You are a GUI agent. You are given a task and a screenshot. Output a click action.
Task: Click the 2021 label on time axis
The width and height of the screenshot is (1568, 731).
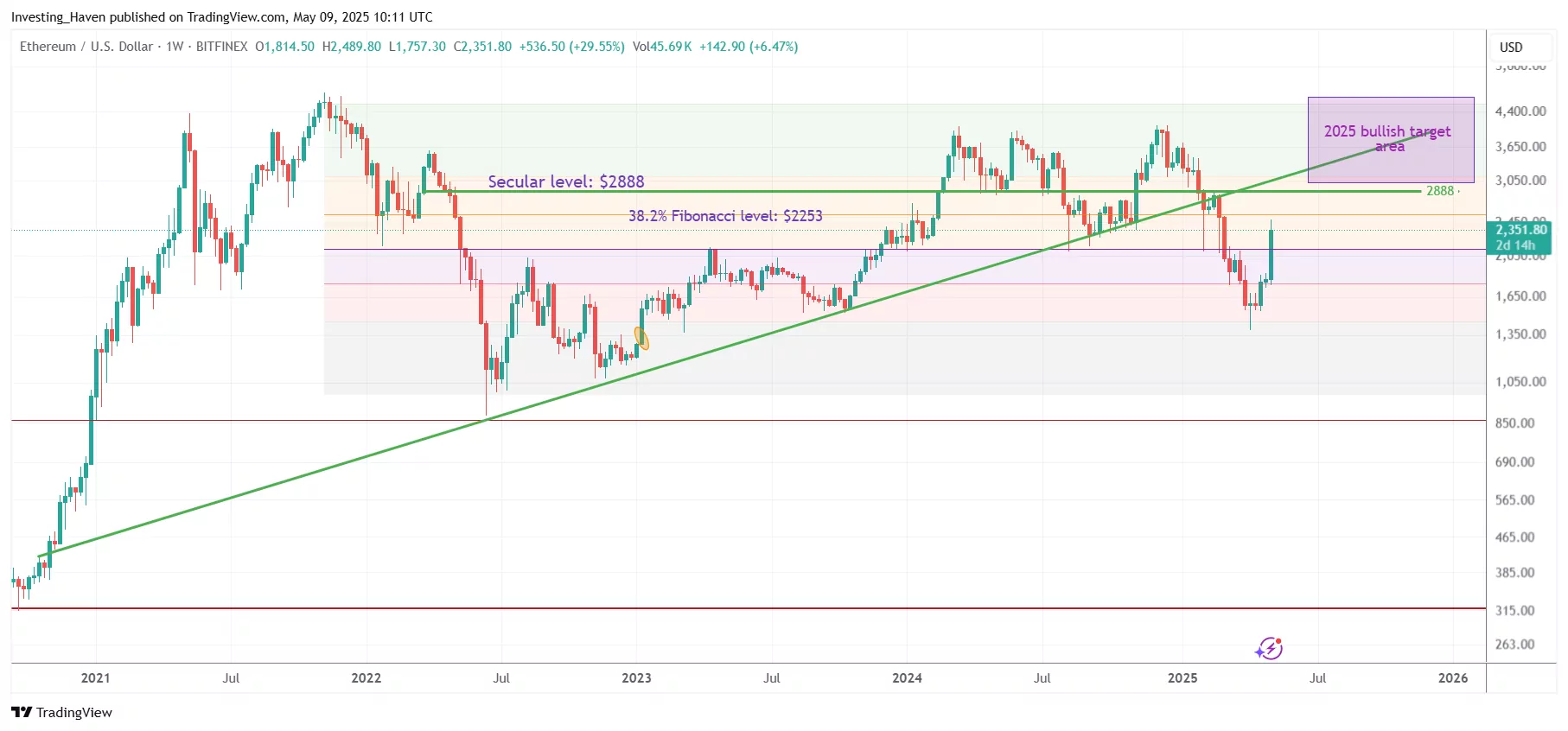(95, 678)
